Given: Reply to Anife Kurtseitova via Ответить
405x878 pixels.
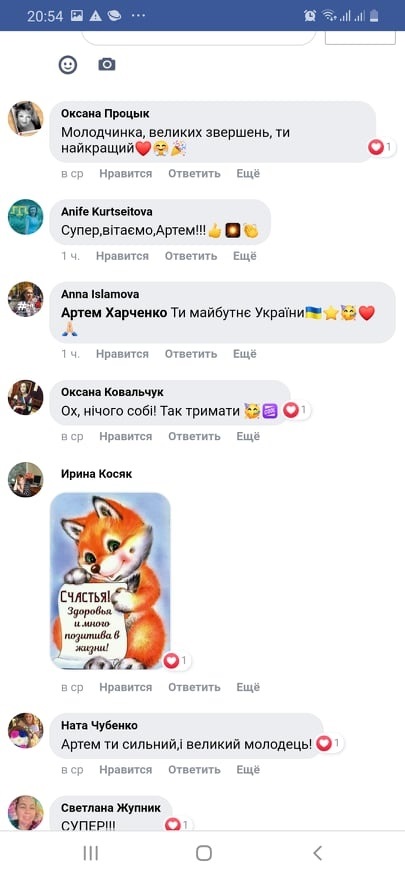Looking at the screenshot, I should [x=190, y=256].
